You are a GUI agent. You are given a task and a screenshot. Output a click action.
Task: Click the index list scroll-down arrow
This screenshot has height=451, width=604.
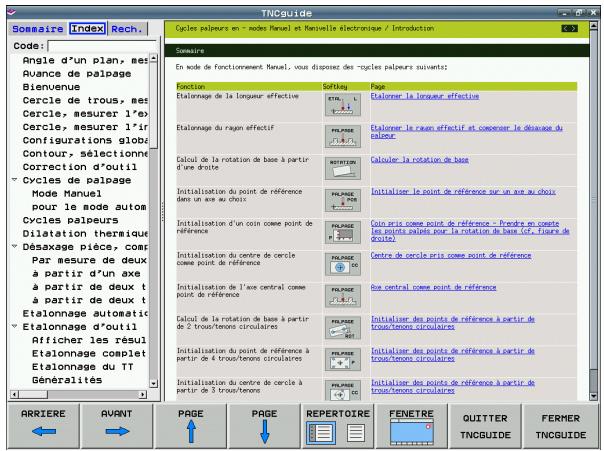tap(153, 384)
